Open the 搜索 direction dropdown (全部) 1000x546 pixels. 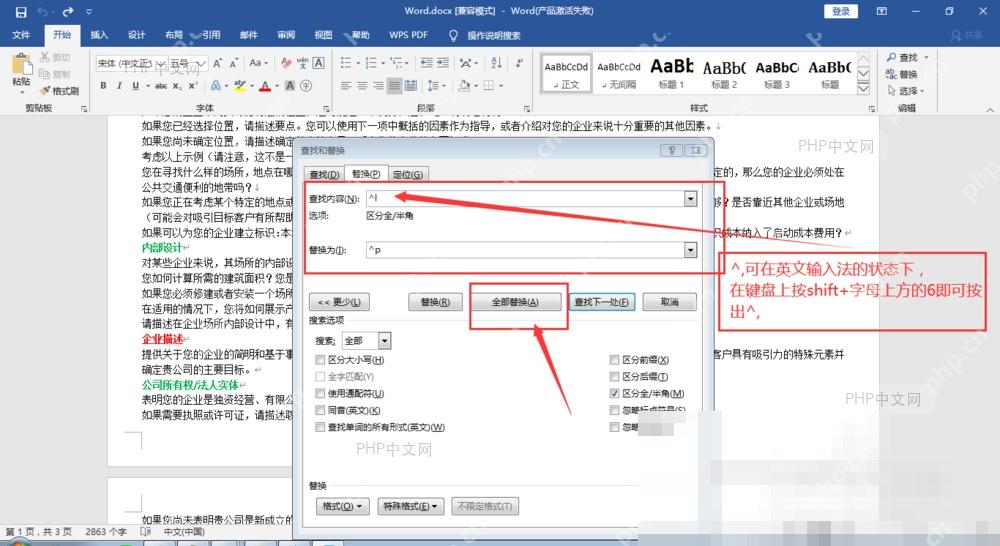click(384, 341)
